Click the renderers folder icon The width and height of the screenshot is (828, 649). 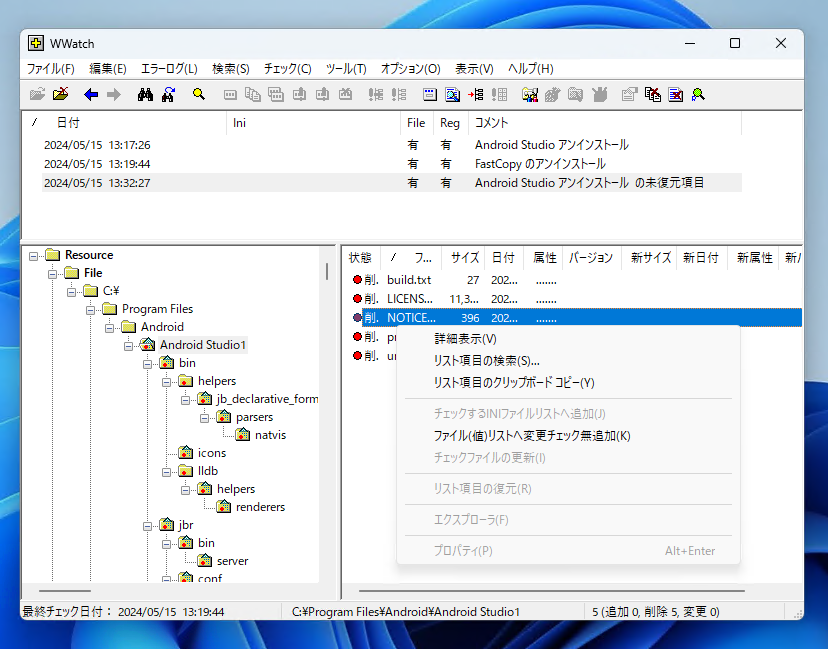(223, 506)
